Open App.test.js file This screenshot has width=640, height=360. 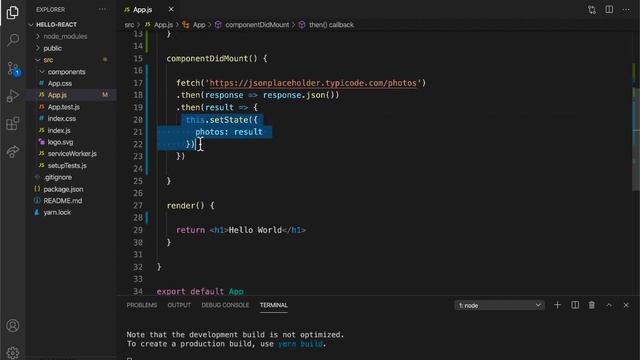point(63,107)
